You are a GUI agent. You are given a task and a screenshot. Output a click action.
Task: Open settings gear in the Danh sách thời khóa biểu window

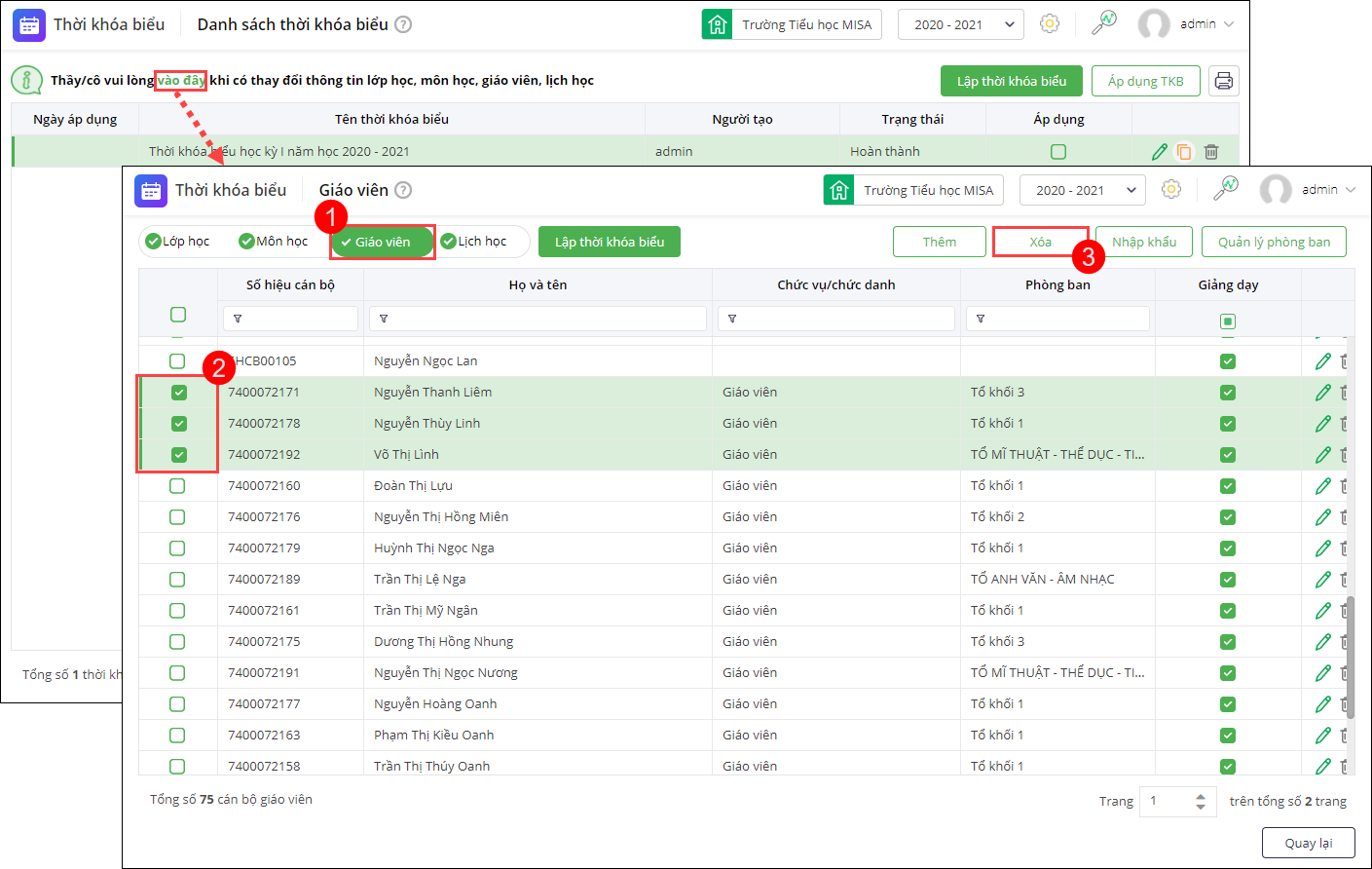pyautogui.click(x=1050, y=23)
